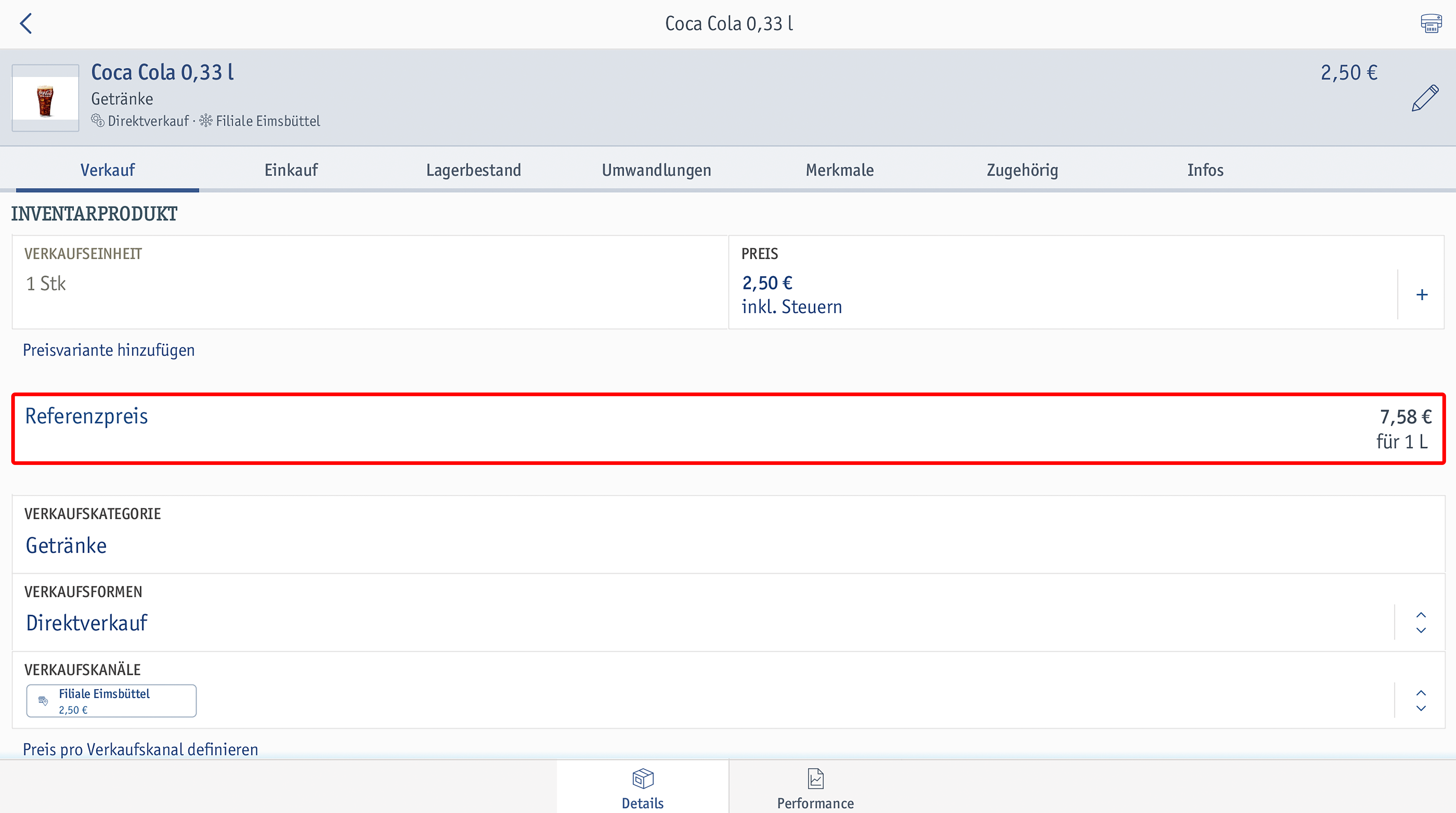The width and height of the screenshot is (1456, 813).
Task: Click the plus icon beside the price
Action: [x=1422, y=295]
